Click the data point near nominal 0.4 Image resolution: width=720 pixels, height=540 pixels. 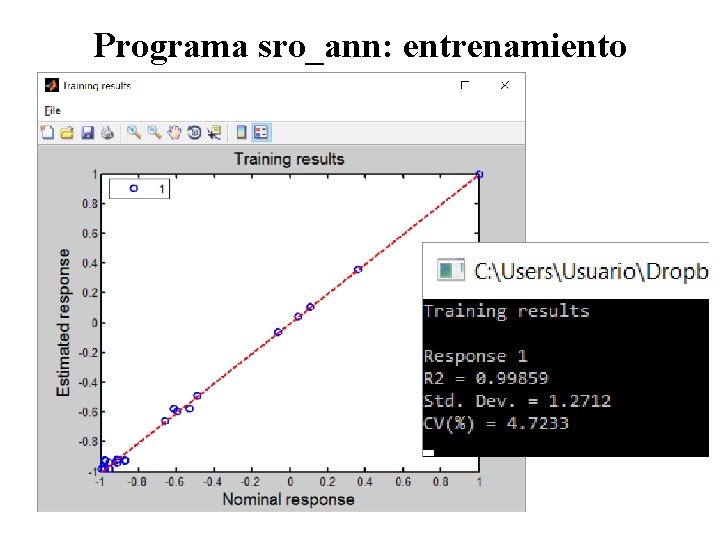click(x=358, y=270)
